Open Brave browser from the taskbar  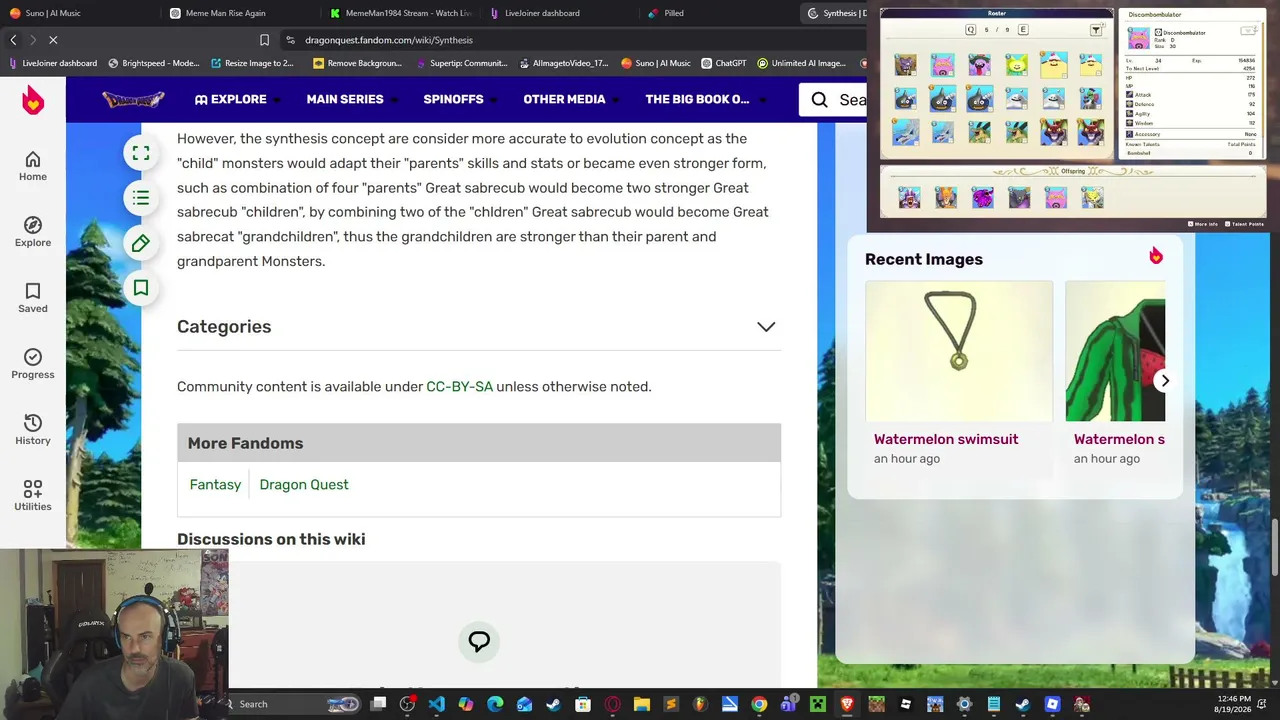[847, 704]
